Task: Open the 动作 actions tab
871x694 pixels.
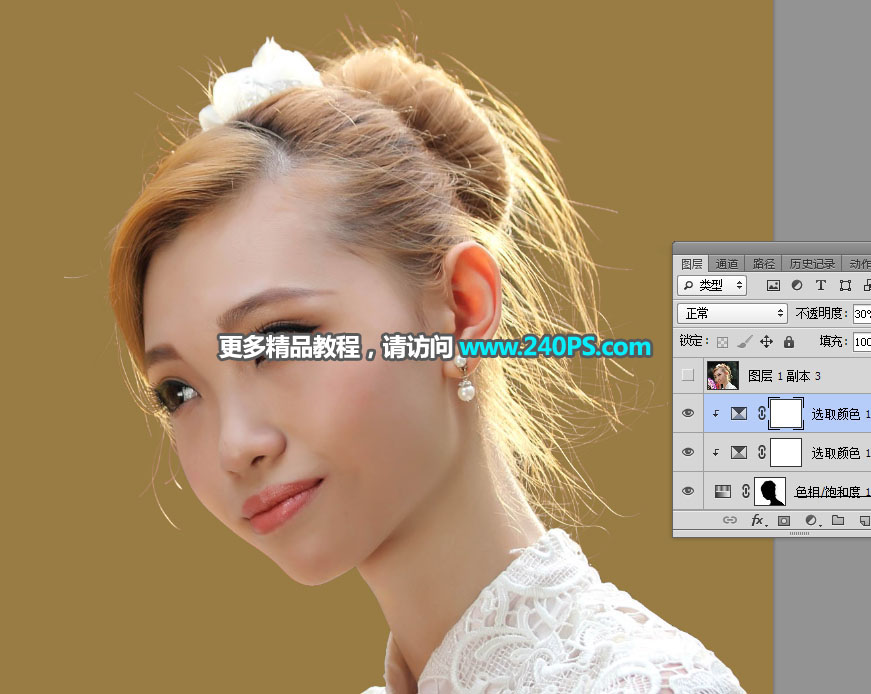Action: point(859,264)
